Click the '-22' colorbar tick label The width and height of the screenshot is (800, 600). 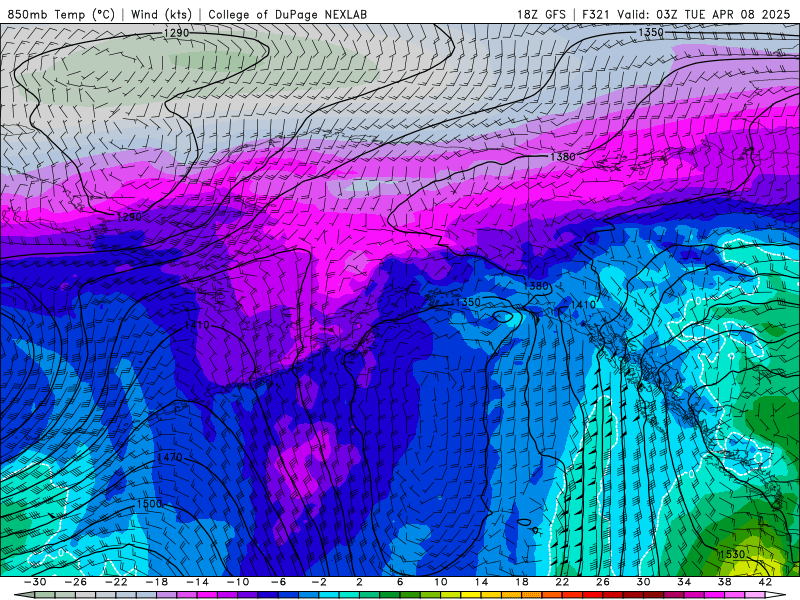click(116, 582)
